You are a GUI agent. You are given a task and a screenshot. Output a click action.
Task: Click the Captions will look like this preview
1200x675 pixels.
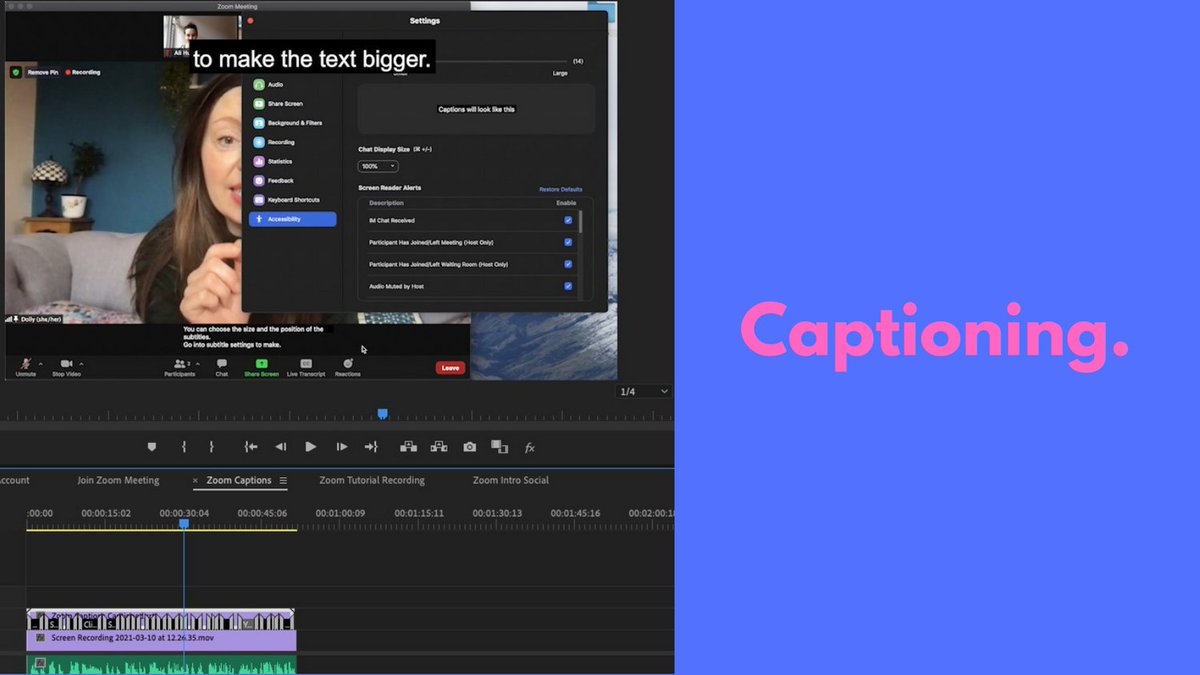click(476, 109)
